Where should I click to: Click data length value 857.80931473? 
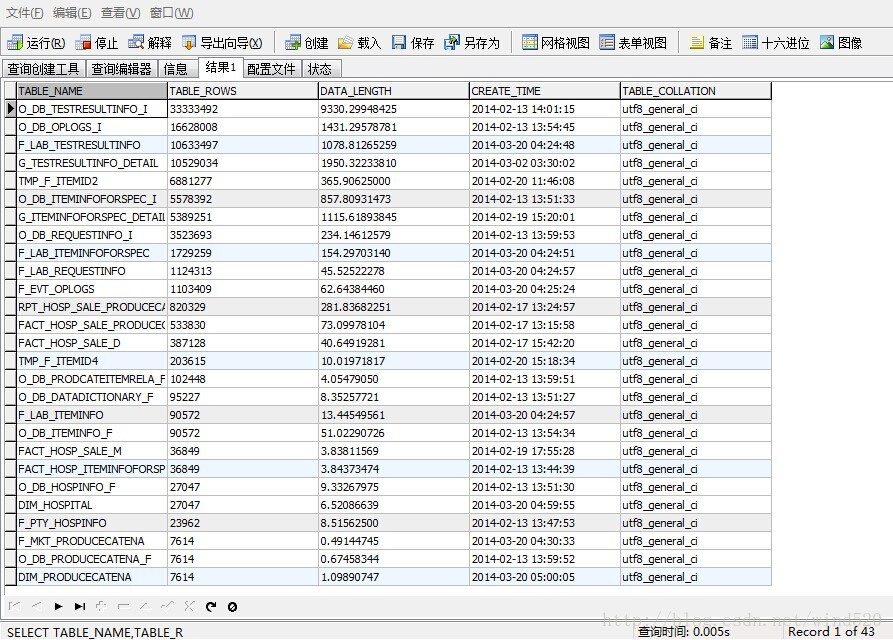pos(394,199)
